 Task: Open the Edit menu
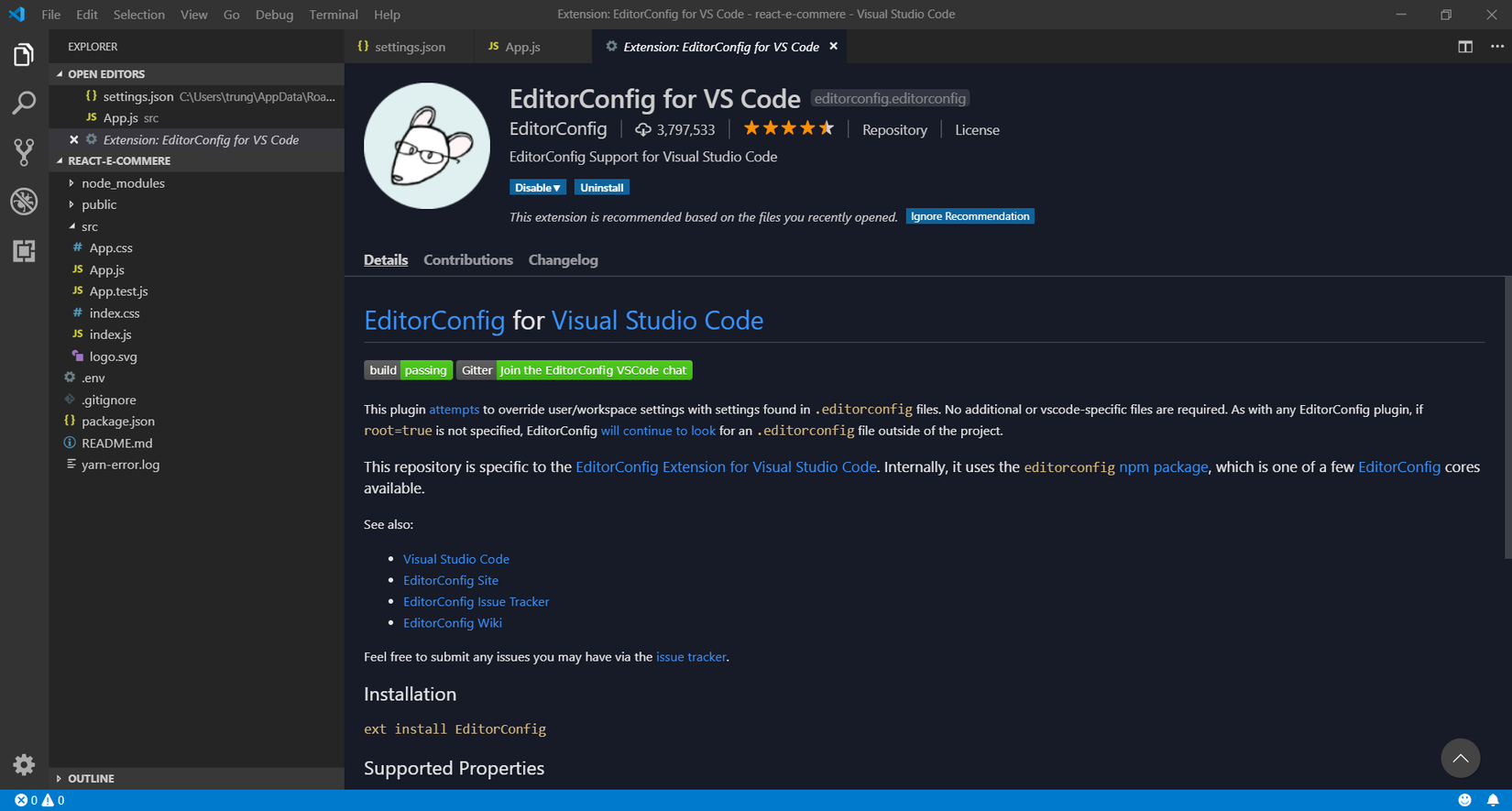click(x=87, y=15)
